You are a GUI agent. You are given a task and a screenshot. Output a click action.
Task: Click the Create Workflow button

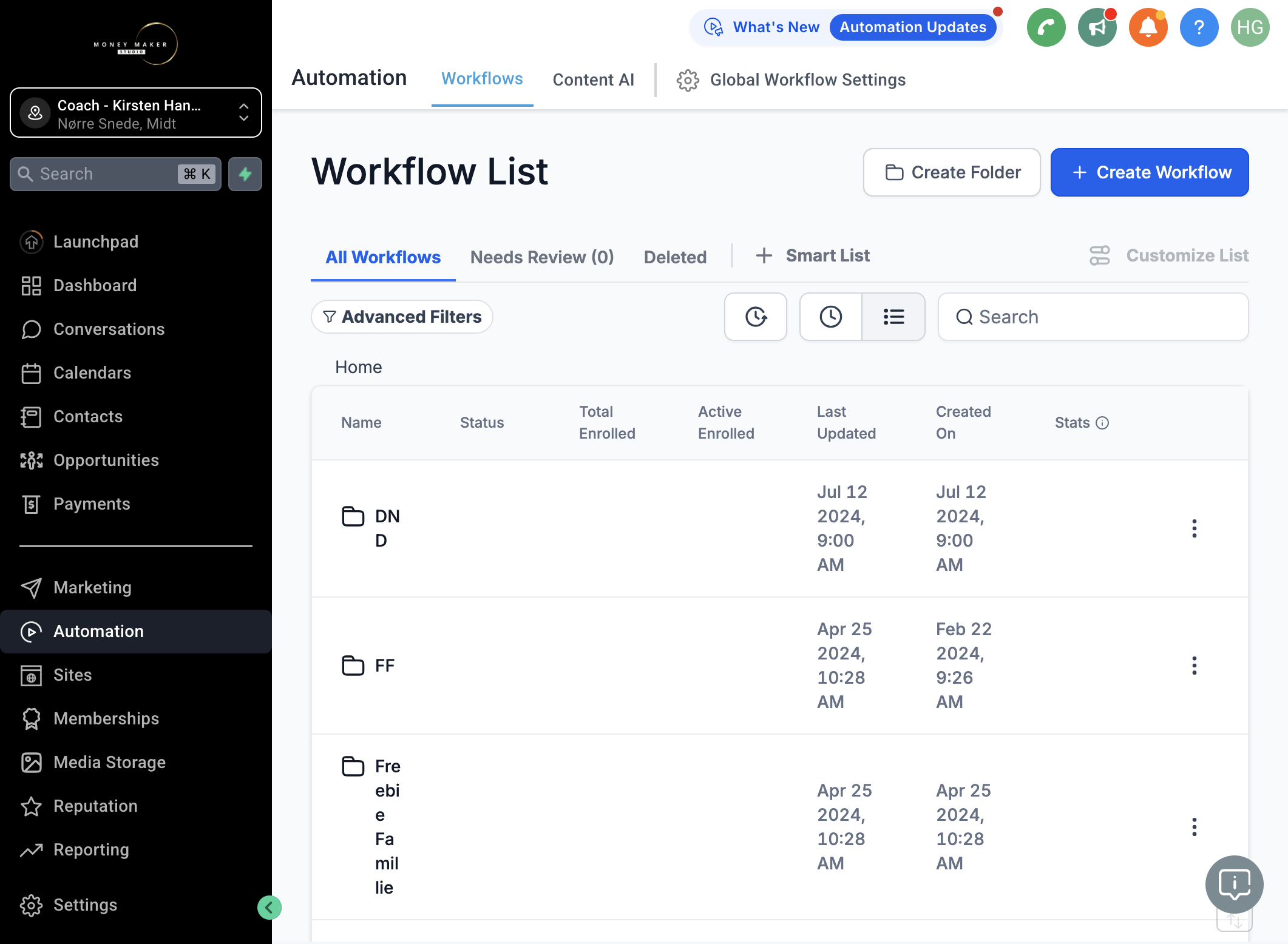click(1150, 172)
